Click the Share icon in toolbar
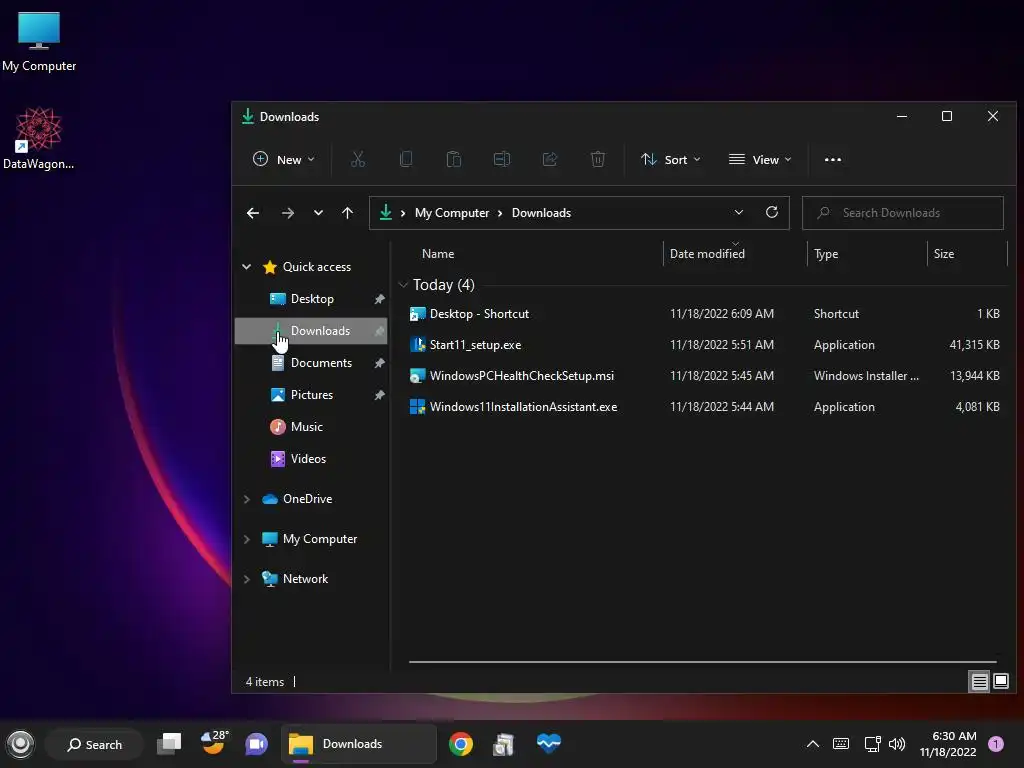The height and width of the screenshot is (768, 1024). point(550,159)
